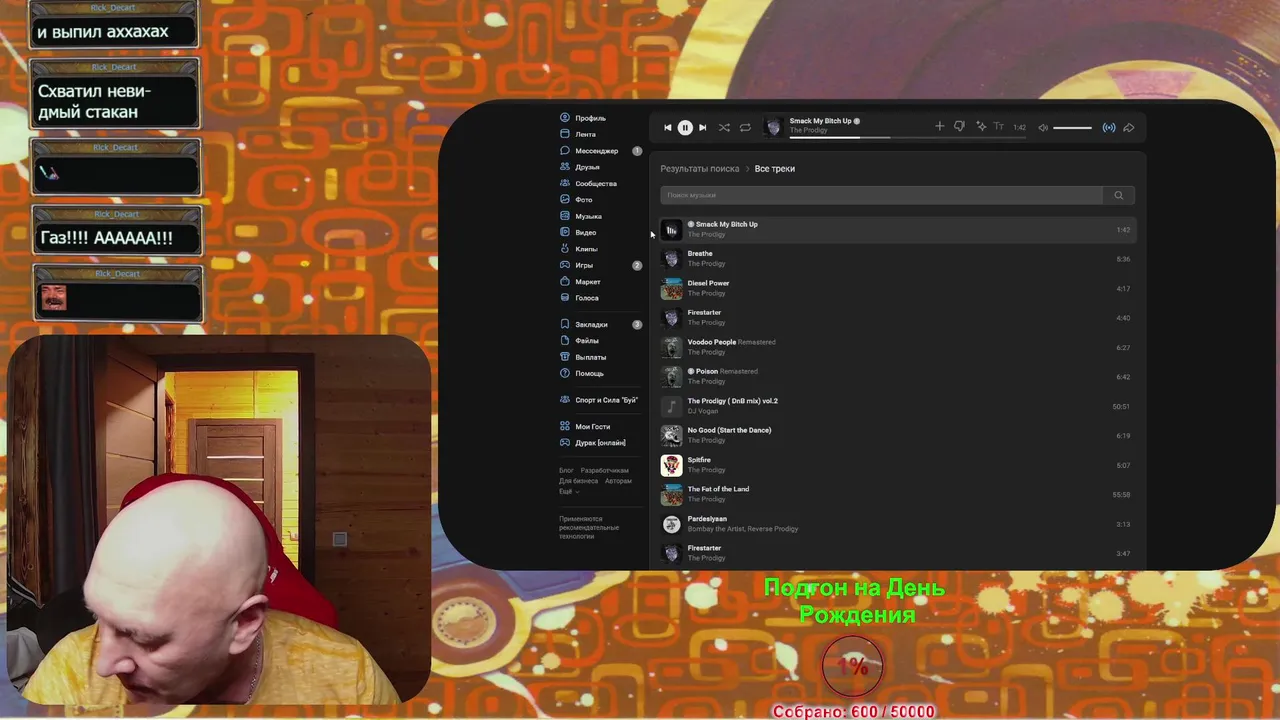Open Лента news feed
The height and width of the screenshot is (720, 1280).
[x=585, y=134]
